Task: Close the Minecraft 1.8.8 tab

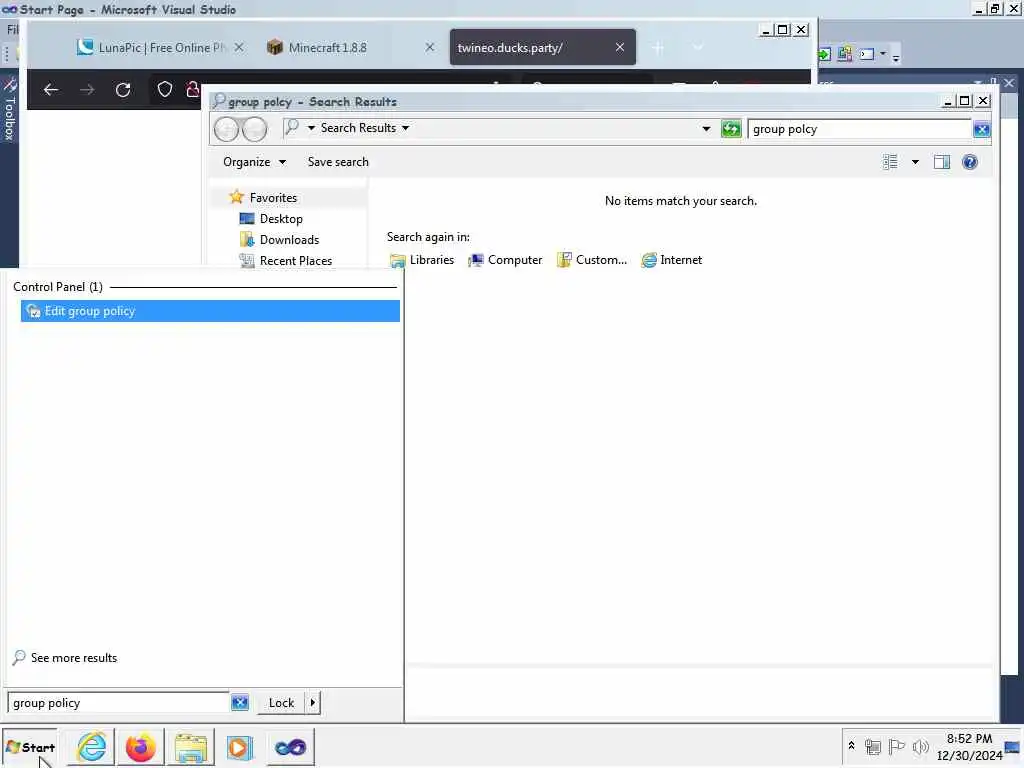Action: [430, 48]
